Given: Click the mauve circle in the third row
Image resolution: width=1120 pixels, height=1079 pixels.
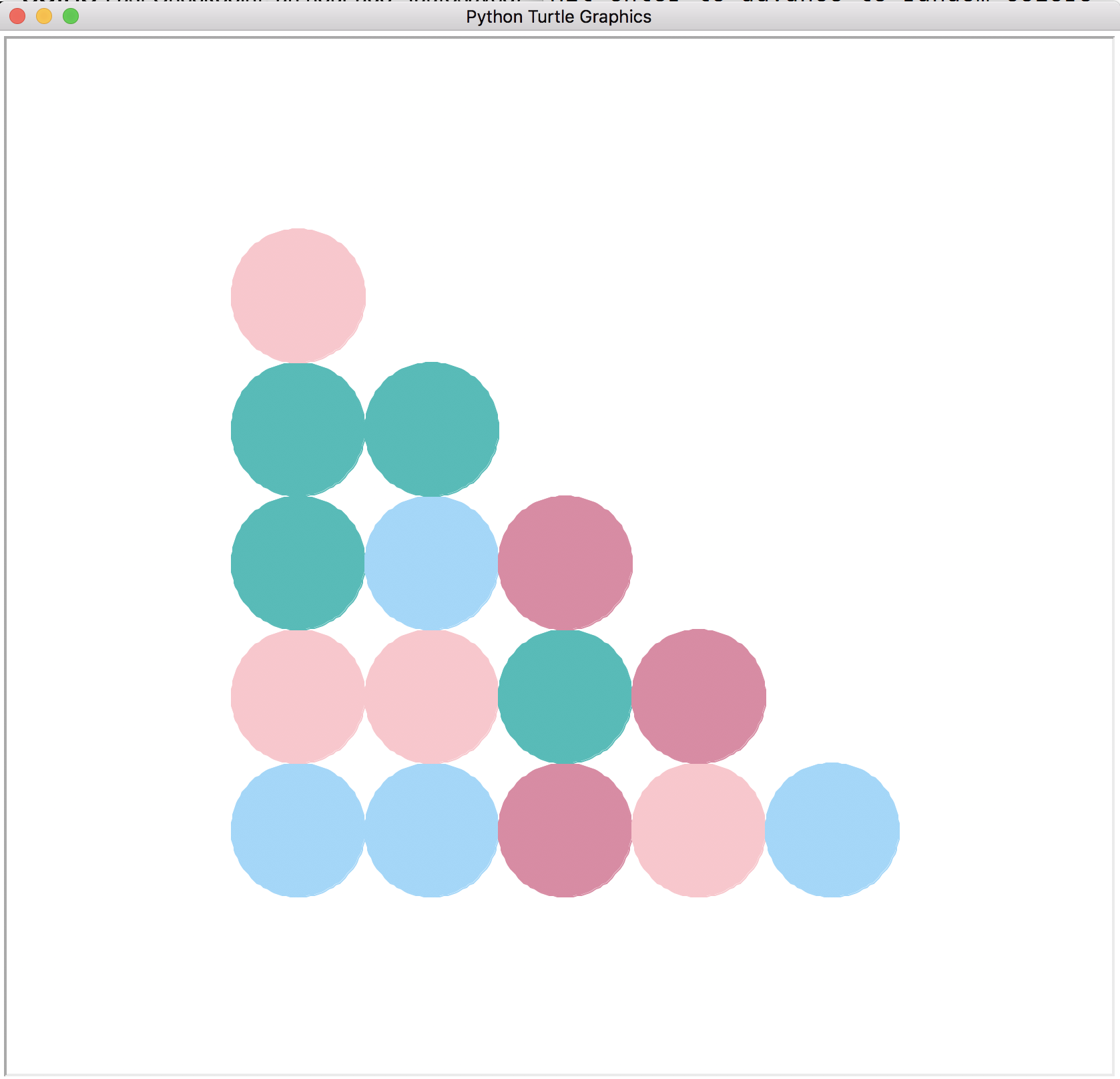Looking at the screenshot, I should point(565,563).
